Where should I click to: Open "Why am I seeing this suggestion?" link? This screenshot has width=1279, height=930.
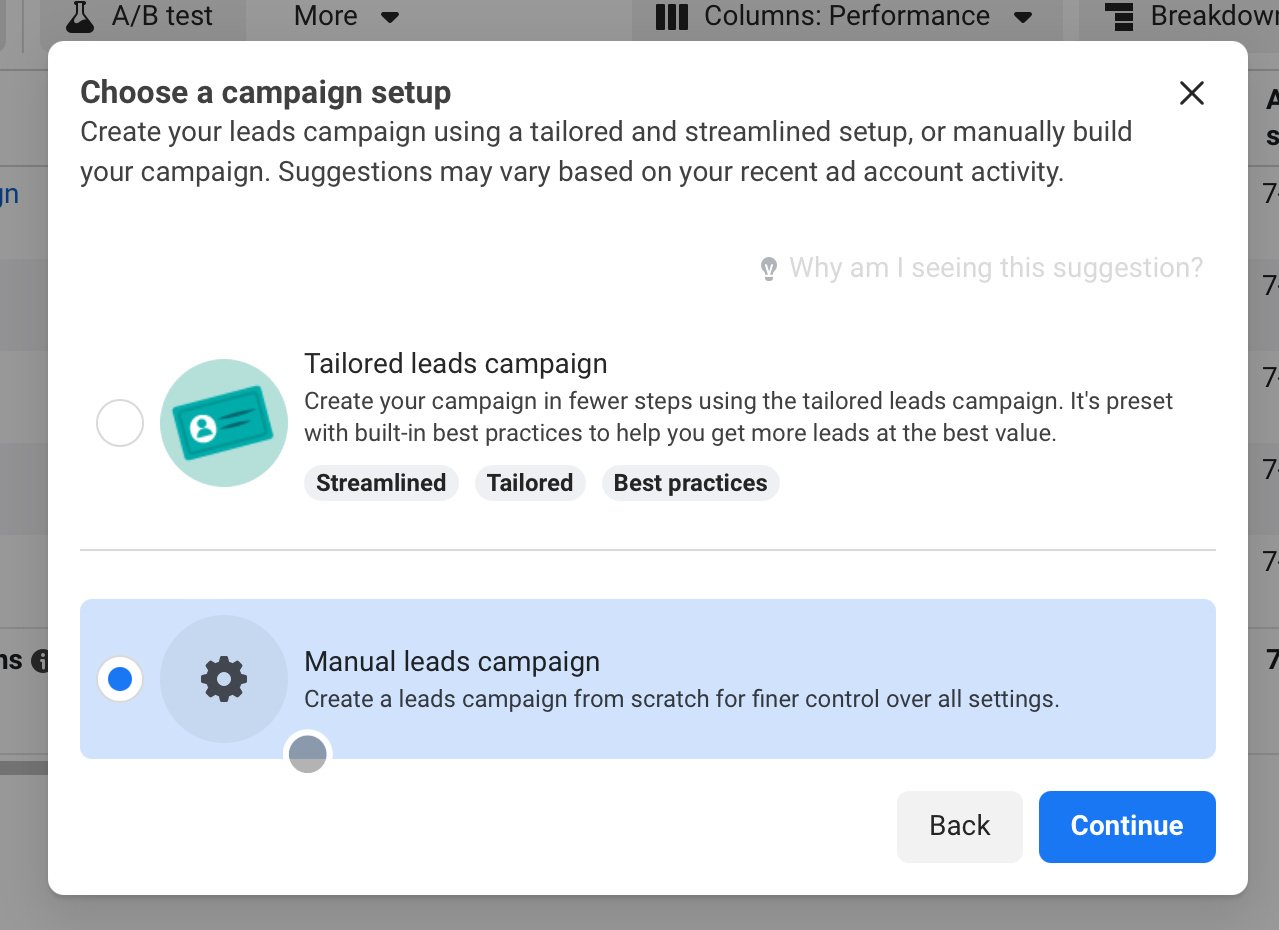[995, 268]
